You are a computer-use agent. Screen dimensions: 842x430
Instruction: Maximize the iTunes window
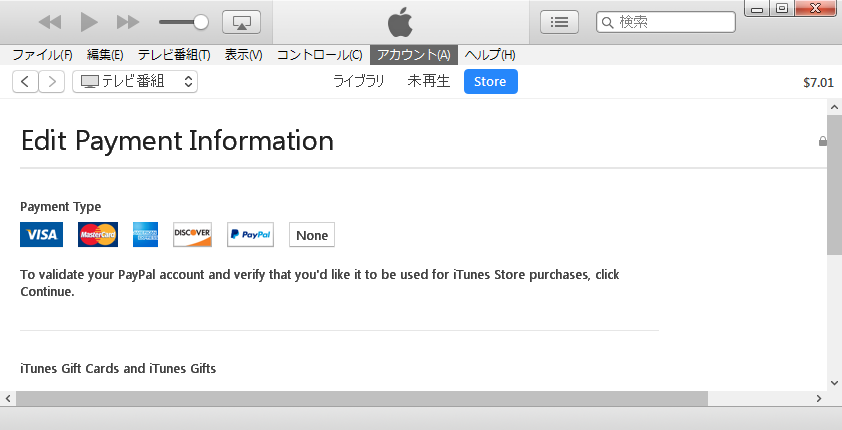tap(782, 8)
